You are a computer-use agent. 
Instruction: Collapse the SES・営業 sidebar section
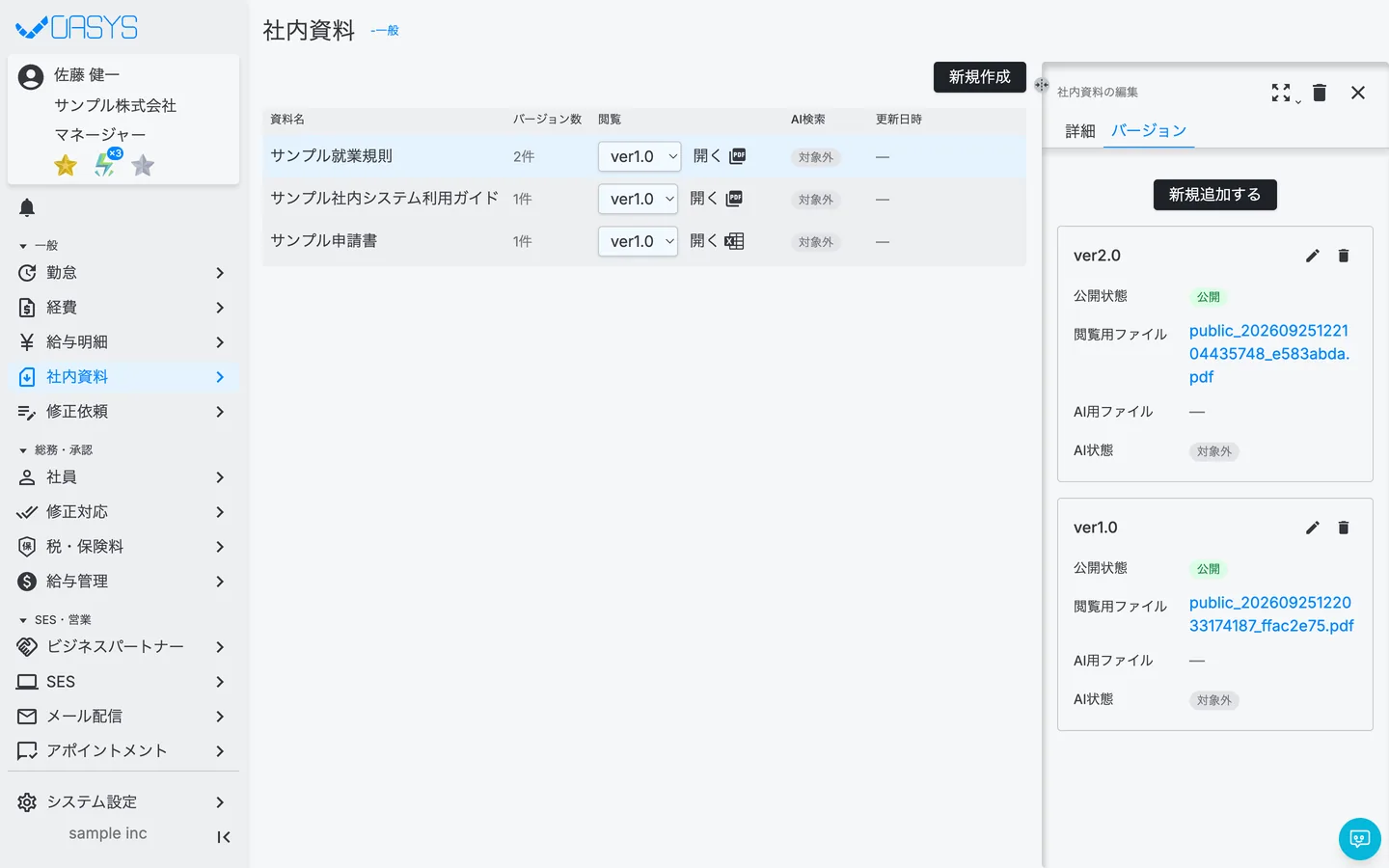55,620
